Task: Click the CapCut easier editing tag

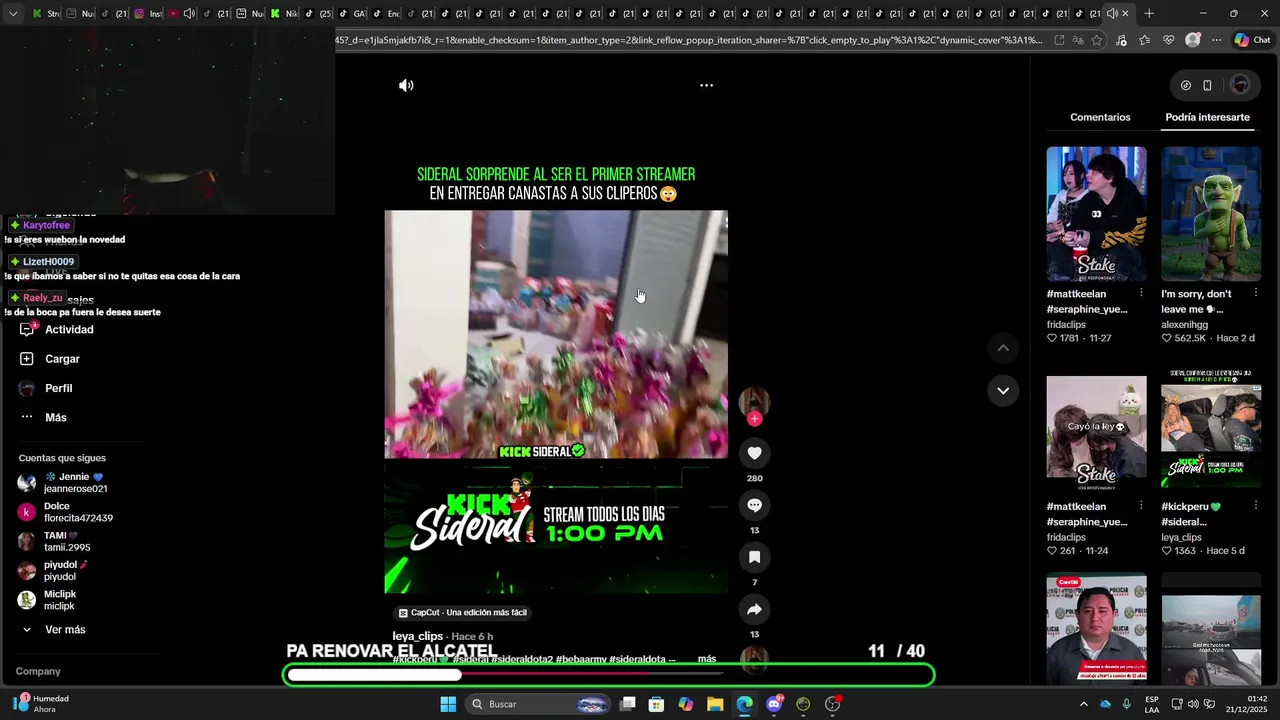Action: (x=463, y=612)
